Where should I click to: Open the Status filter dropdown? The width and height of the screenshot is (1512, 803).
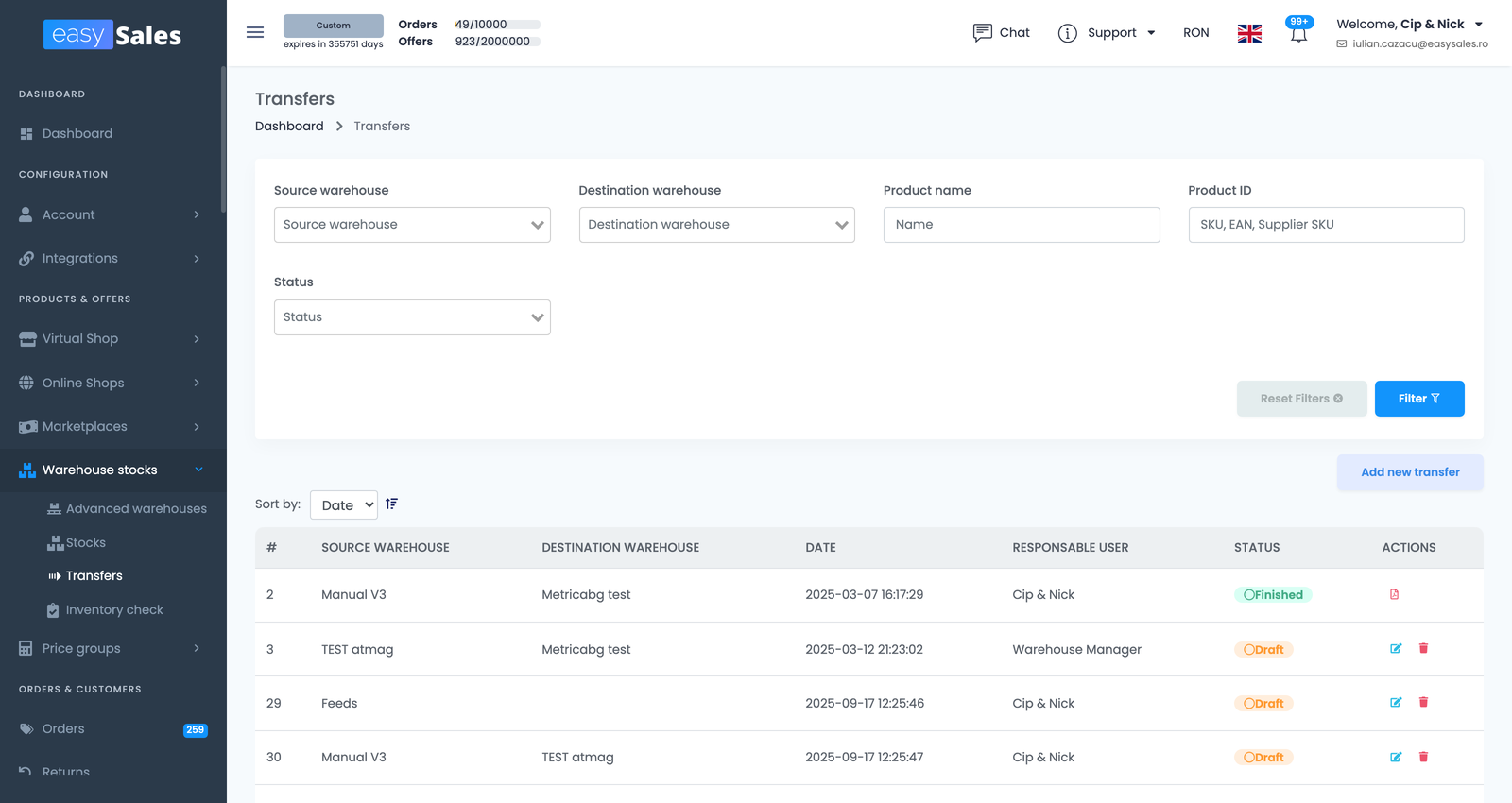click(412, 317)
